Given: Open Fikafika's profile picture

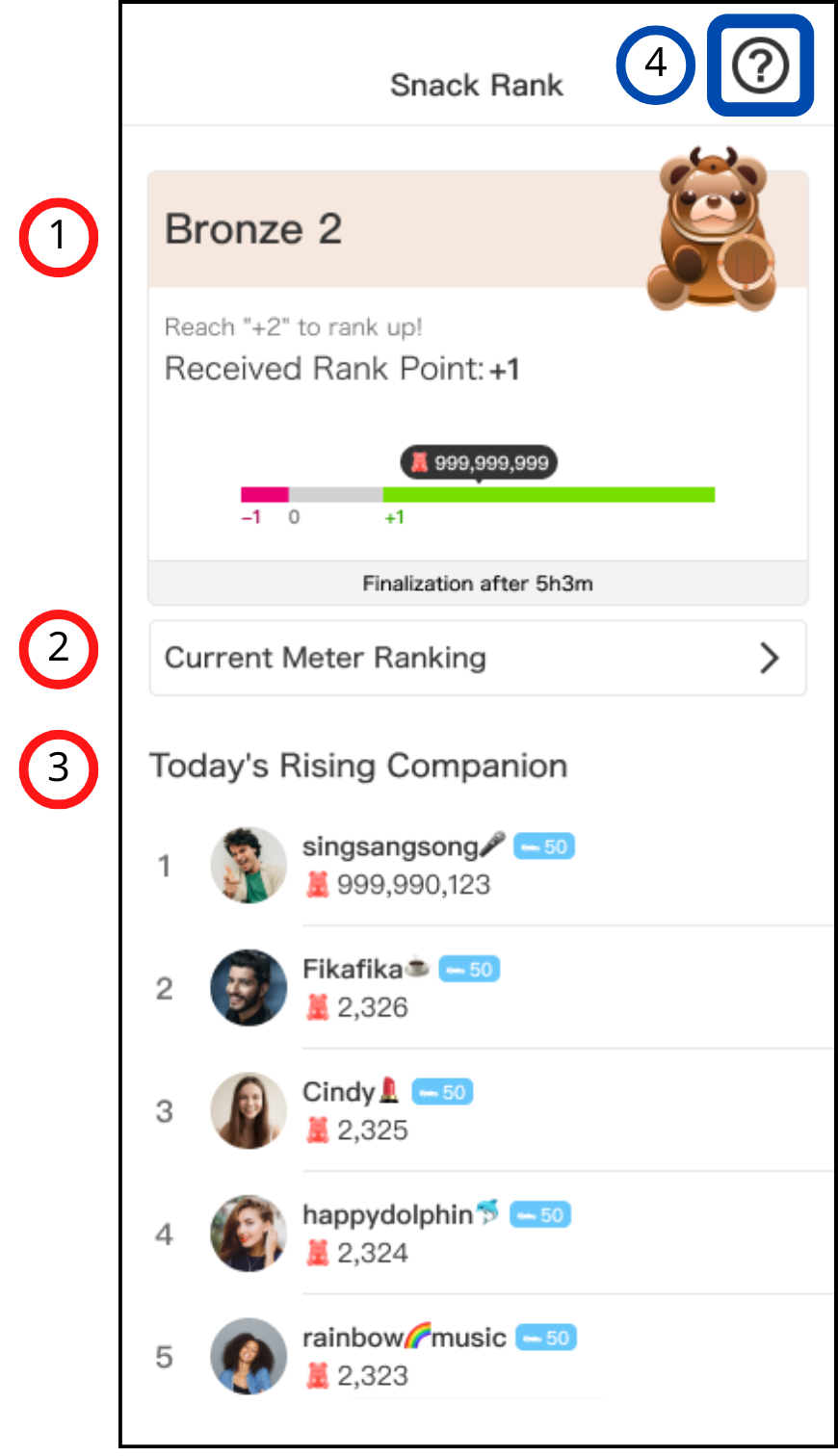Looking at the screenshot, I should click(249, 988).
